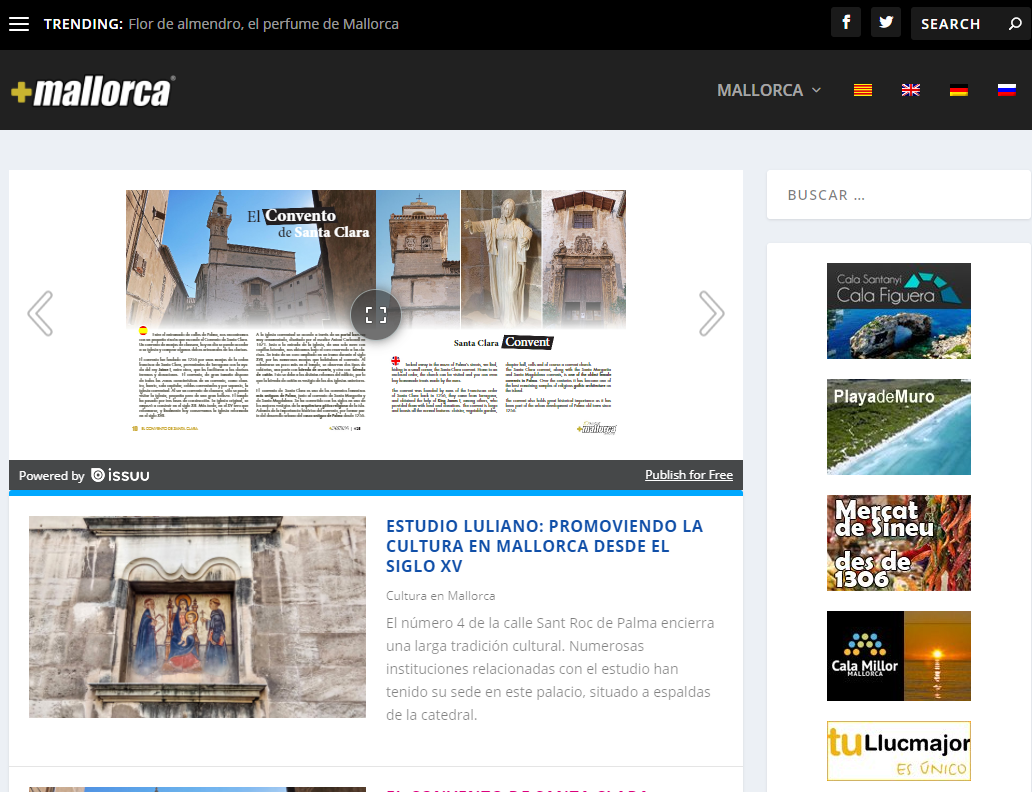
Task: Open the Cala Figuera banner
Action: tap(898, 311)
